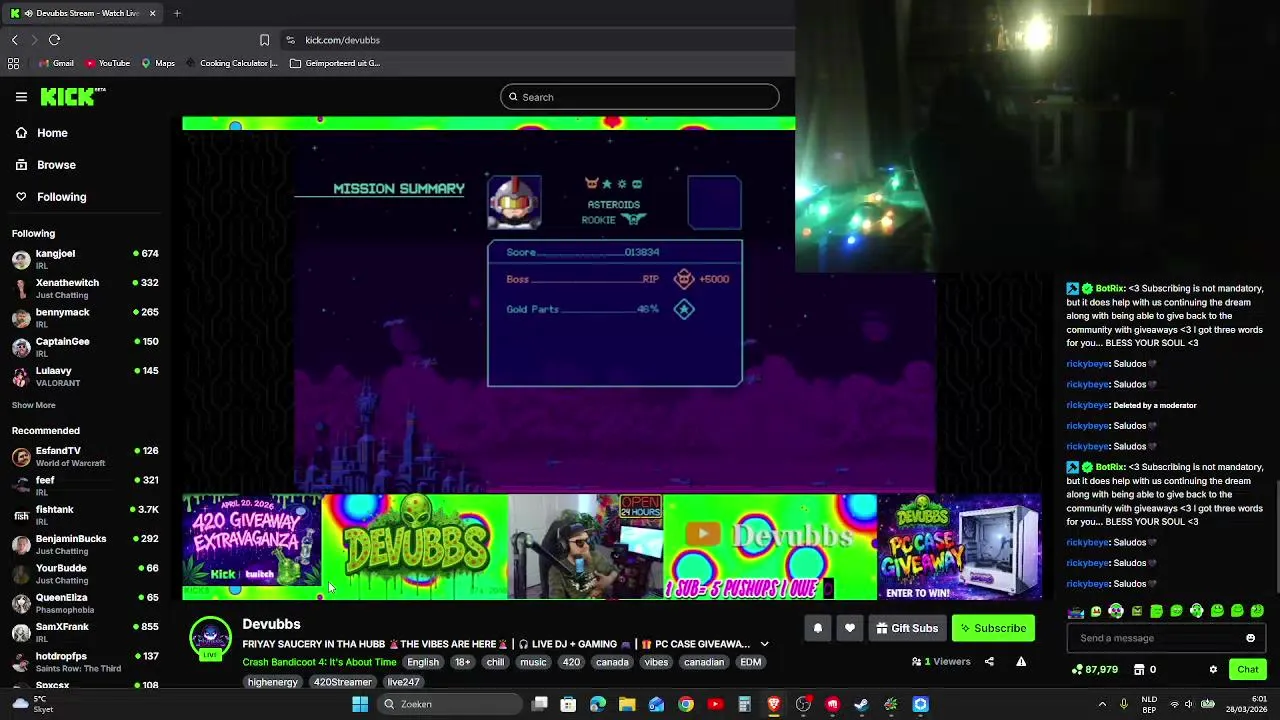Viewport: 1280px width, 720px height.
Task: Reload the page with the refresh icon
Action: (x=54, y=40)
